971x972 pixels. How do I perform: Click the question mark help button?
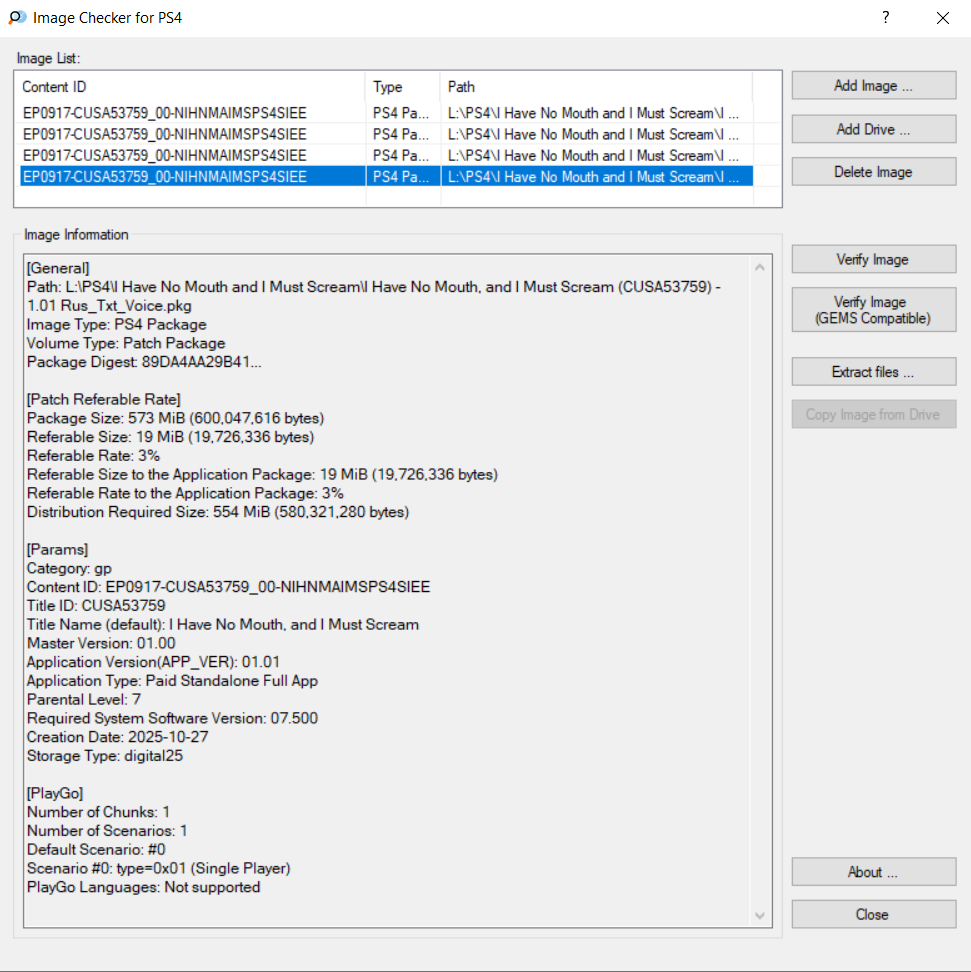pyautogui.click(x=885, y=18)
